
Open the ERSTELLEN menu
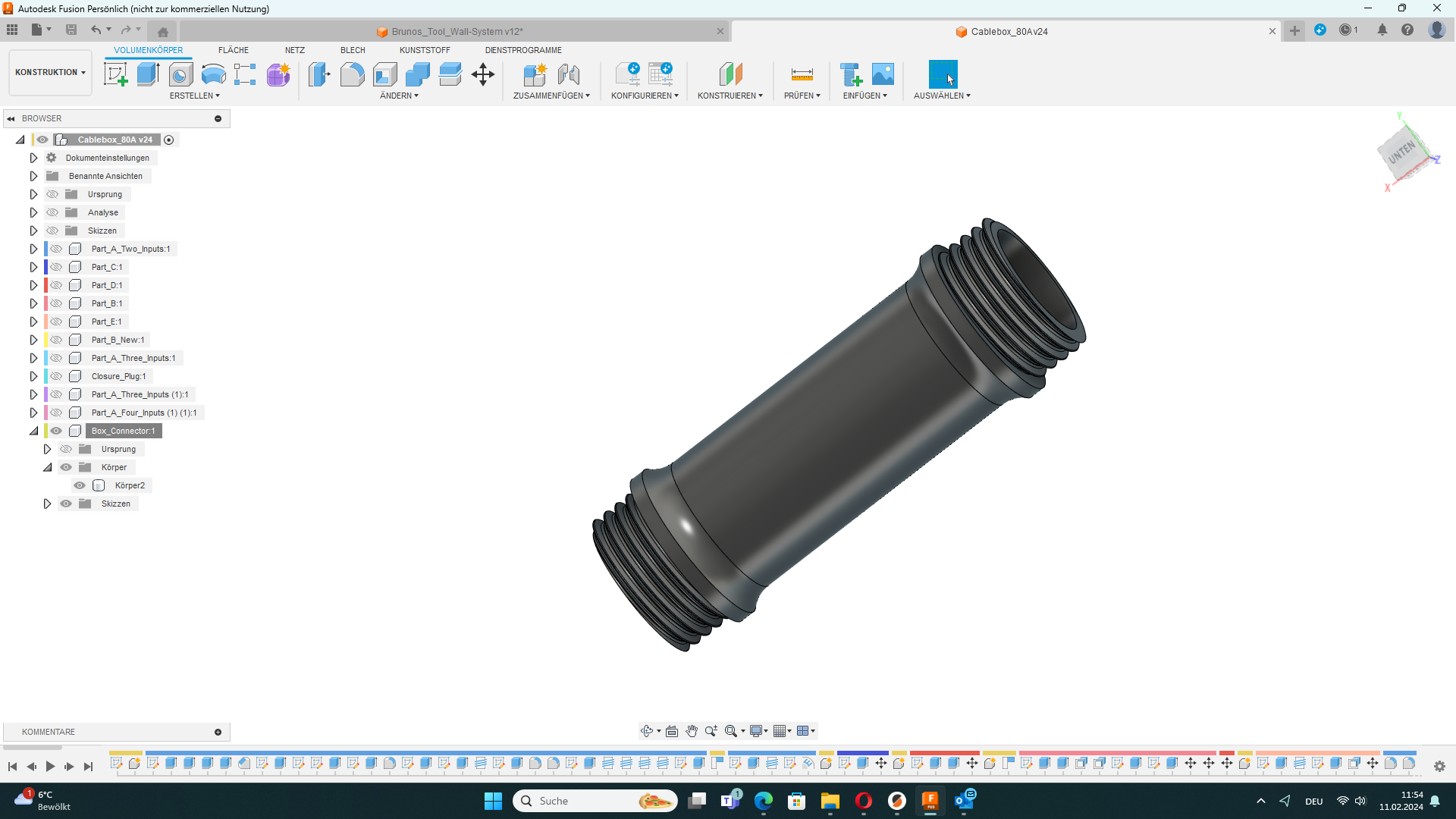click(x=194, y=96)
